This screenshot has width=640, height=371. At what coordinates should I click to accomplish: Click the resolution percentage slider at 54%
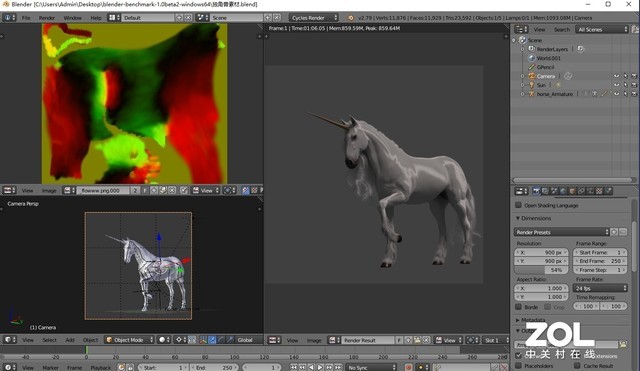tap(541, 270)
